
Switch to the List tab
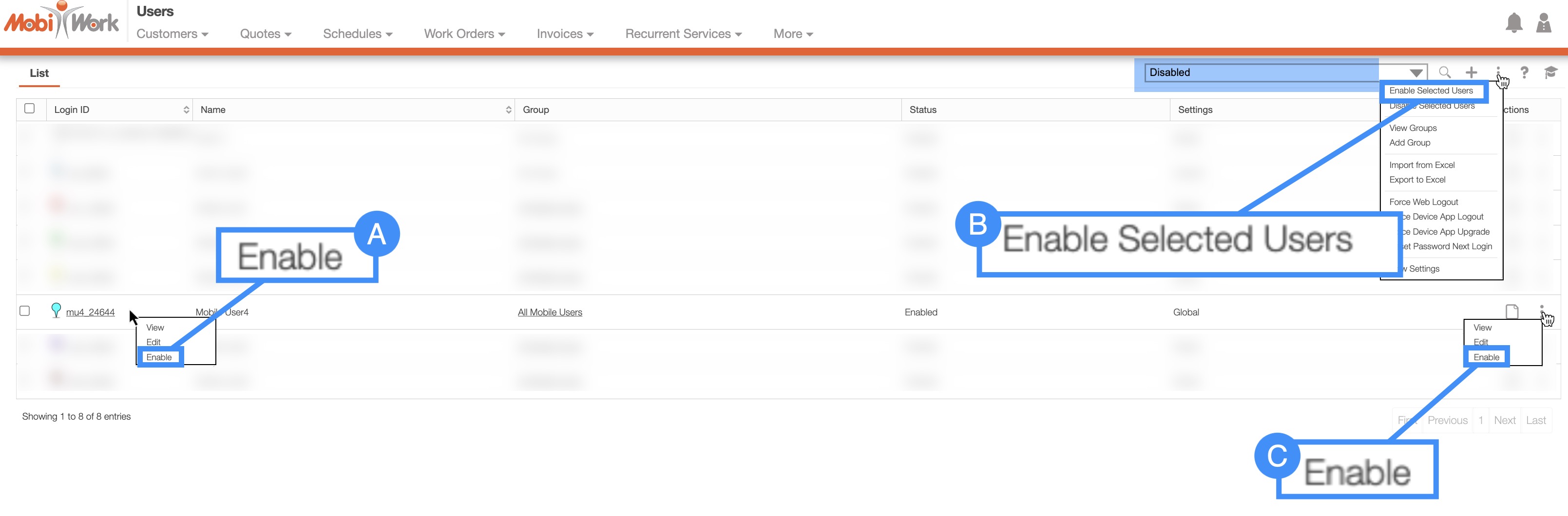39,73
